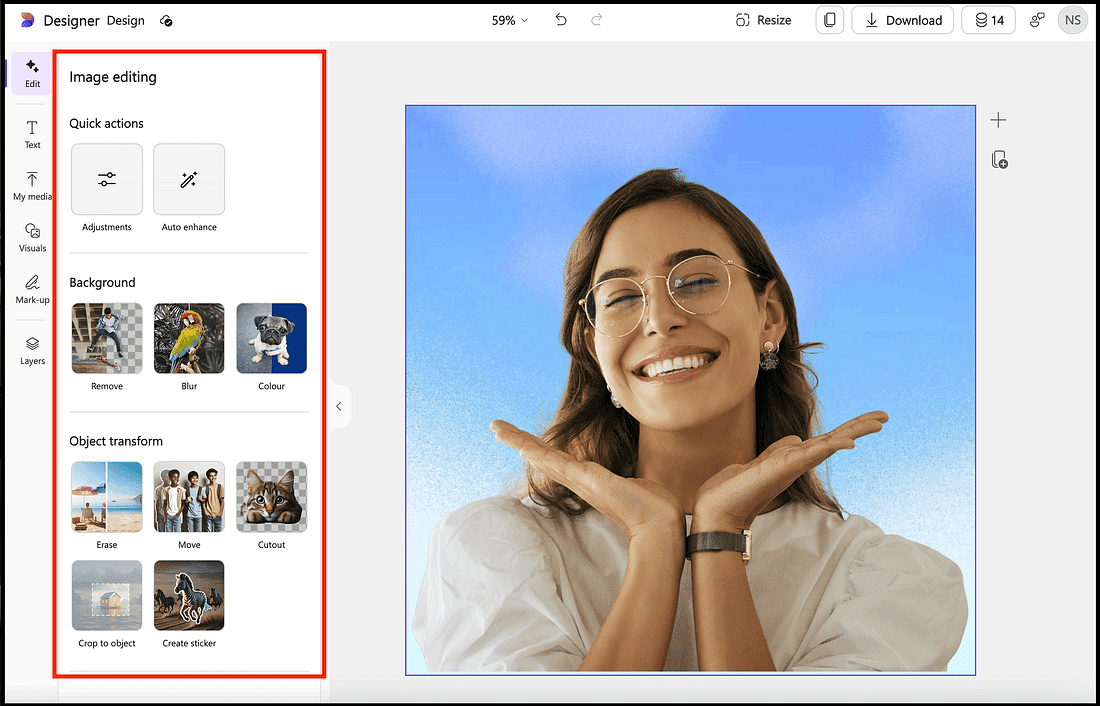Screen dimensions: 1100x706
Task: Click the Resize button
Action: point(763,20)
